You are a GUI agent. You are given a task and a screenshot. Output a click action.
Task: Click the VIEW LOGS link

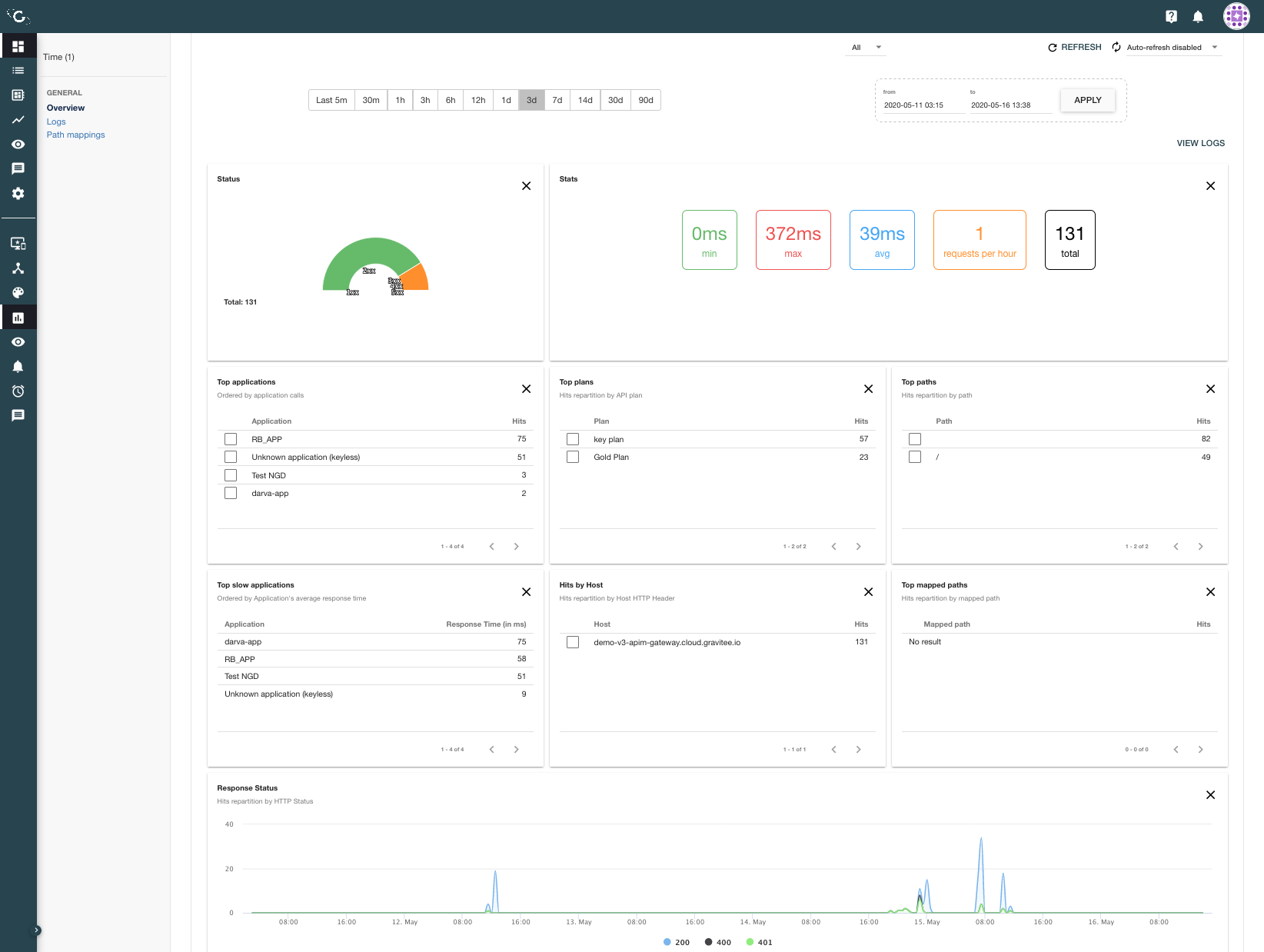click(1200, 143)
